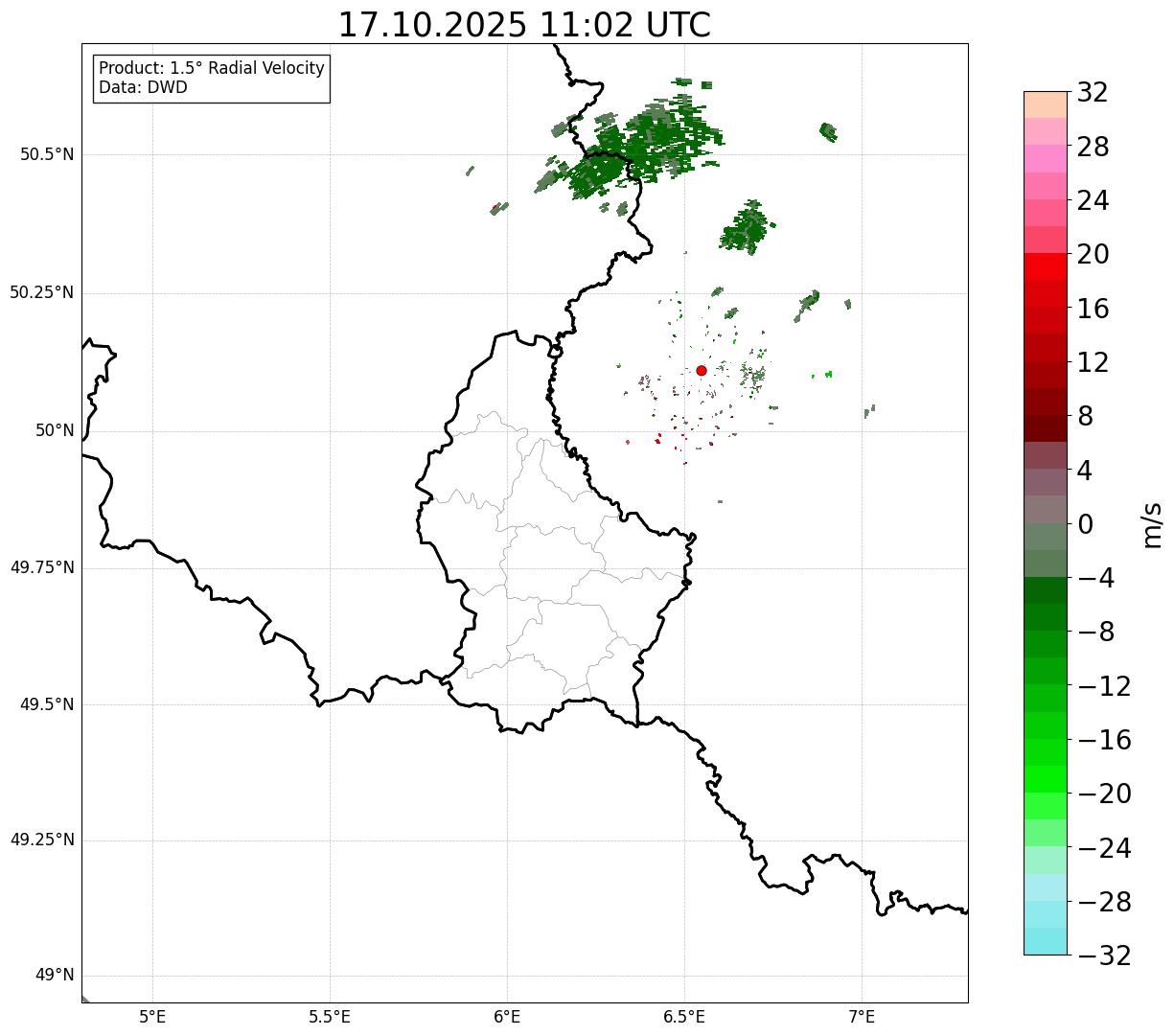Click the colorbar tick label −28

1104,902
